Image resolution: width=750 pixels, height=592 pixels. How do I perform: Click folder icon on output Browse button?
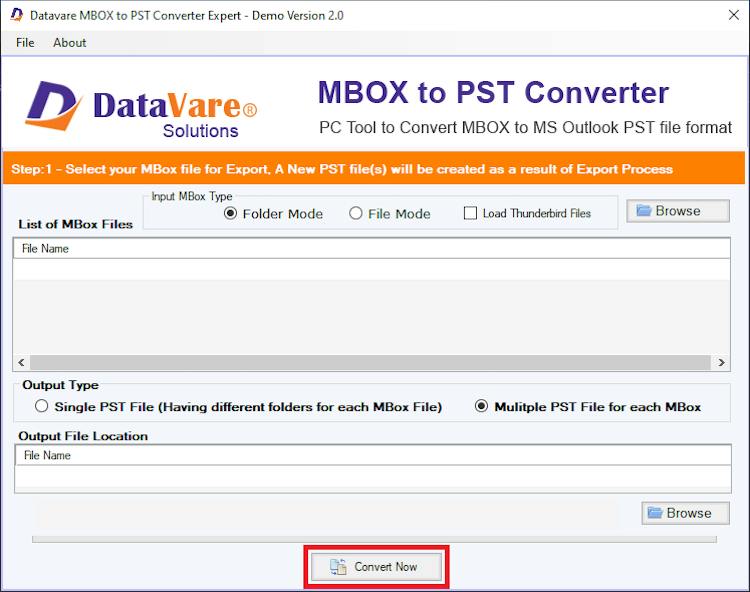pyautogui.click(x=655, y=513)
